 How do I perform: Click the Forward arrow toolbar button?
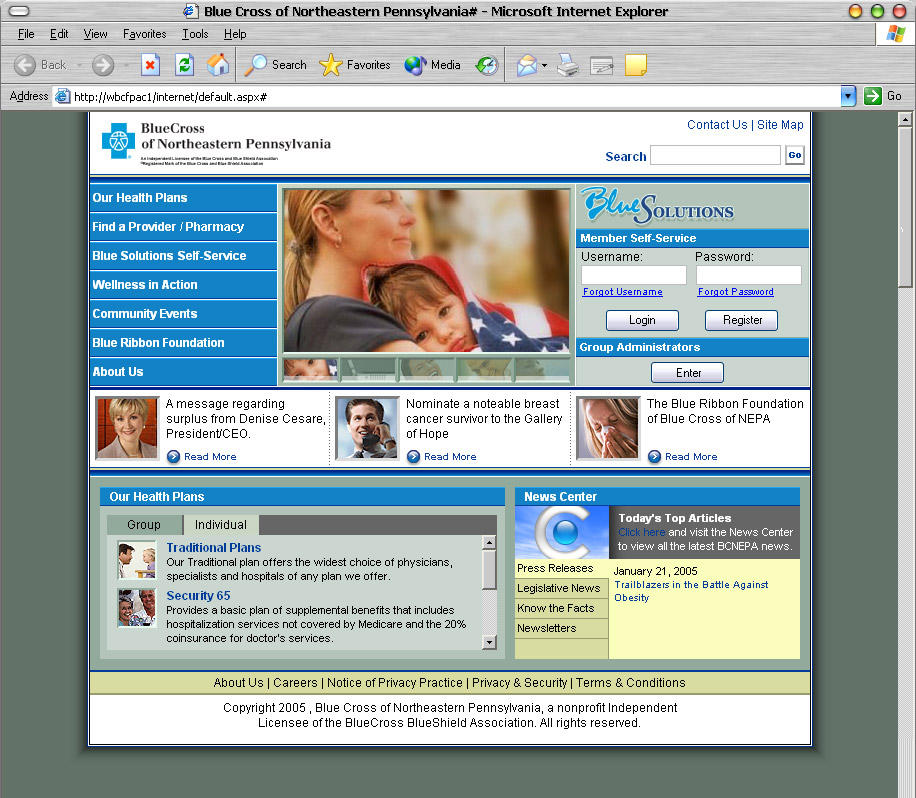point(103,65)
